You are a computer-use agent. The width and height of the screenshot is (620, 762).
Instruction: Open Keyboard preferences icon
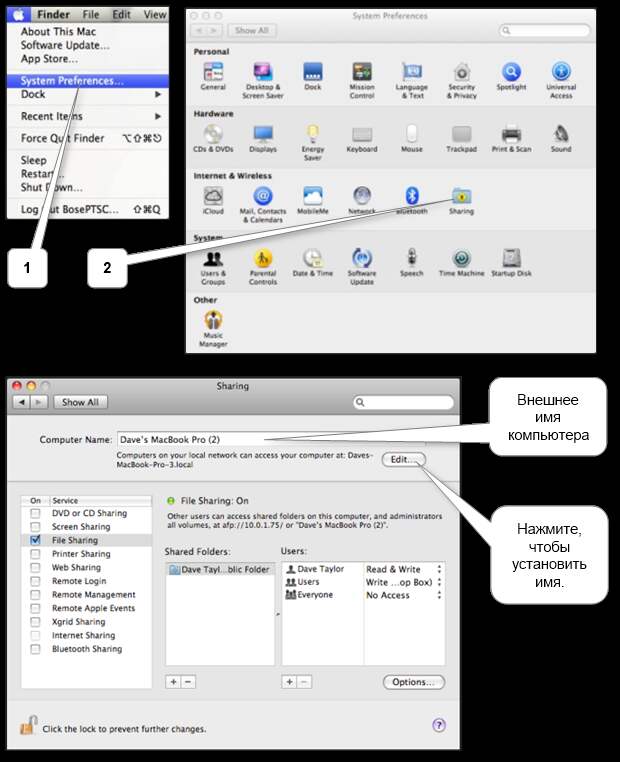[362, 134]
